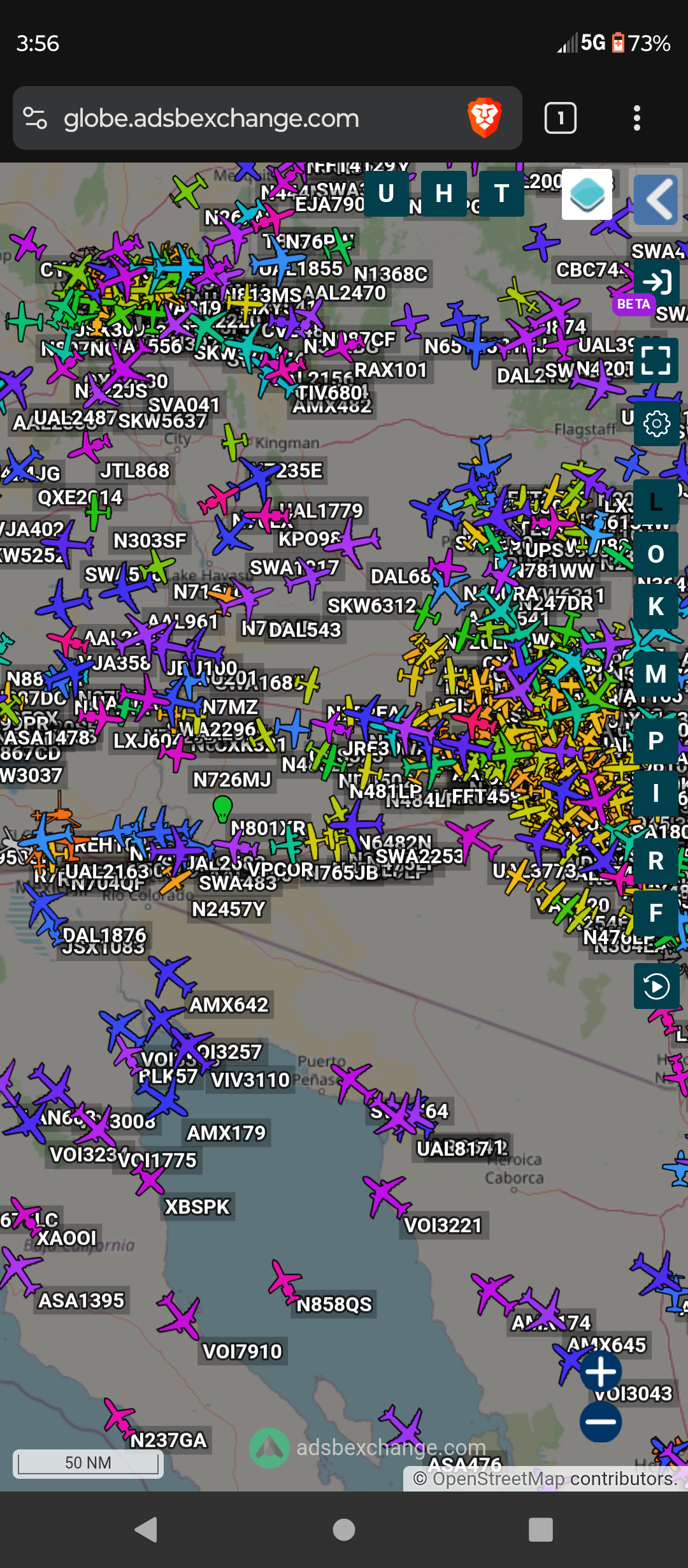Toggle the K button
Image resolution: width=688 pixels, height=1568 pixels.
pos(656,607)
